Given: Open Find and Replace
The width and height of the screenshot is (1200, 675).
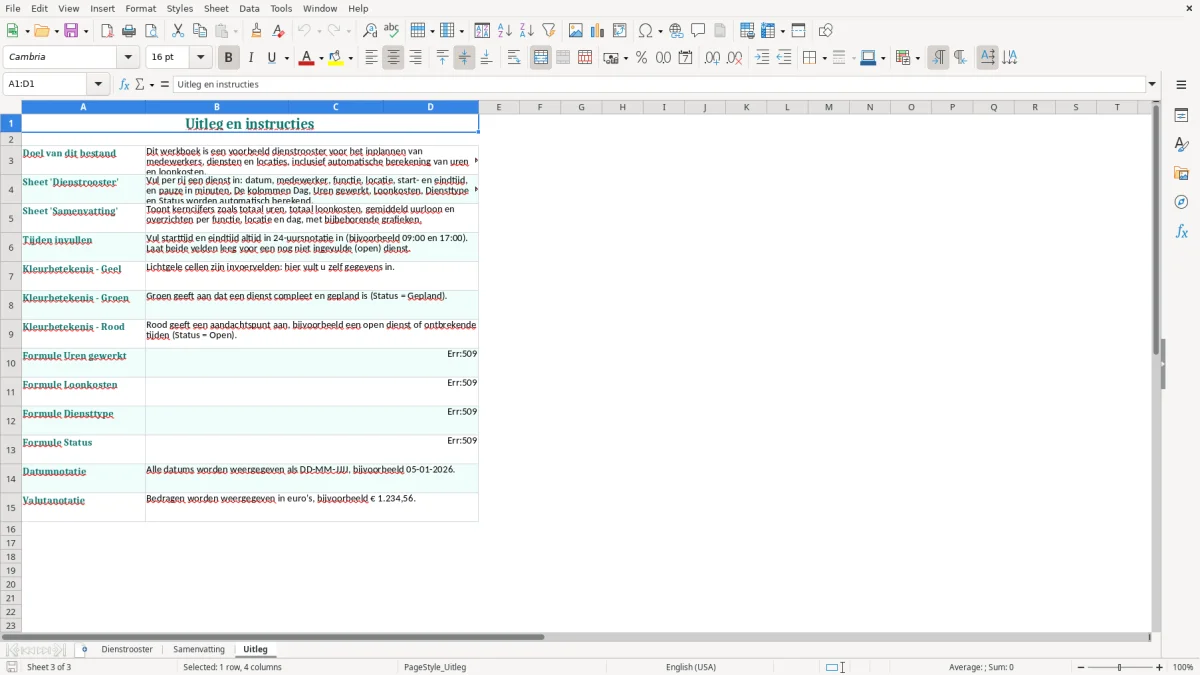Looking at the screenshot, I should tap(370, 31).
